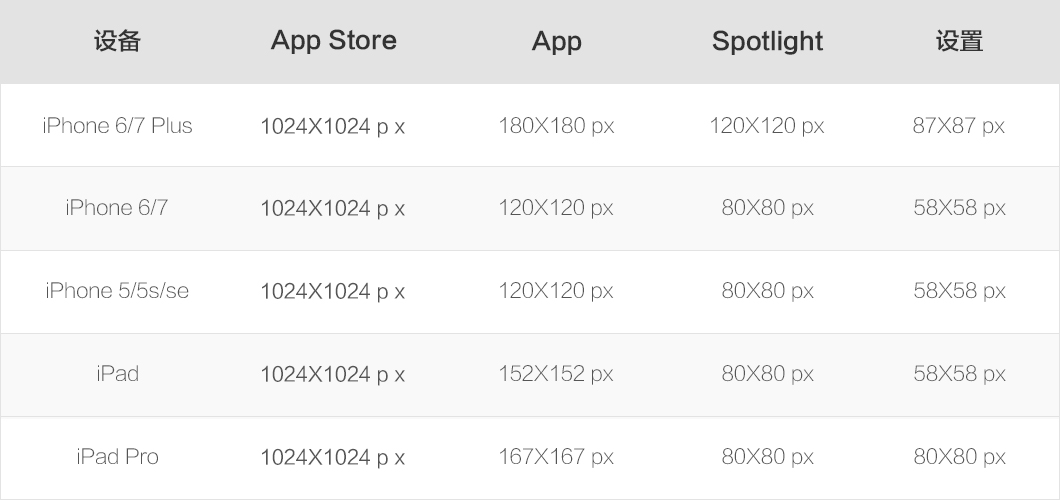Click the iPhone 6/7 Plus device cell

[x=117, y=126]
